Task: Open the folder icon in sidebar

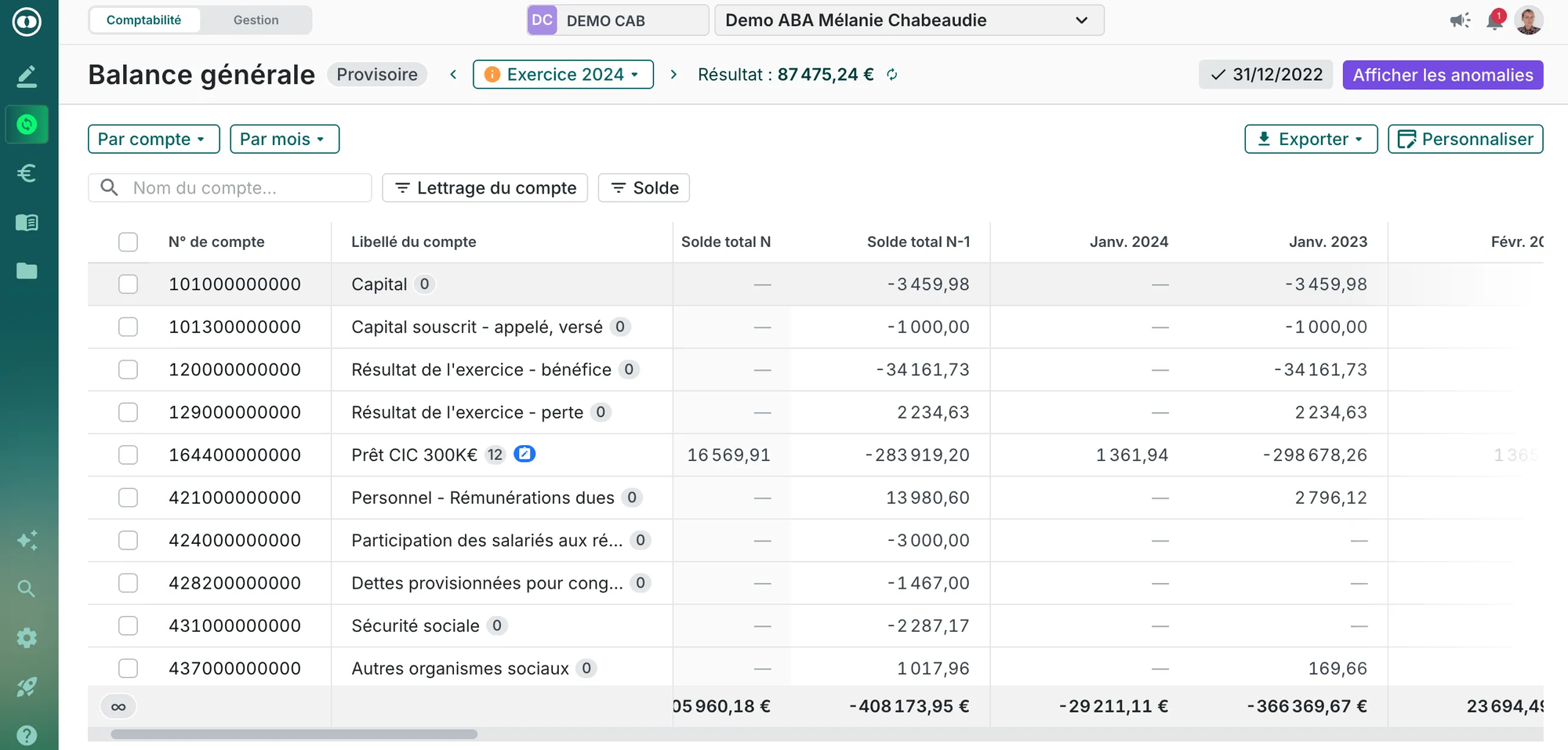Action: coord(27,271)
